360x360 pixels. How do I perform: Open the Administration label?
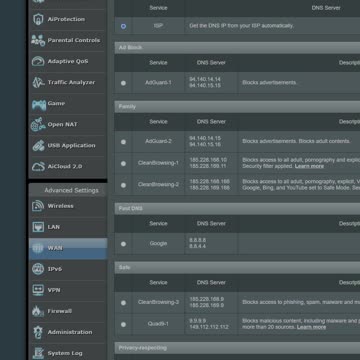(x=70, y=332)
